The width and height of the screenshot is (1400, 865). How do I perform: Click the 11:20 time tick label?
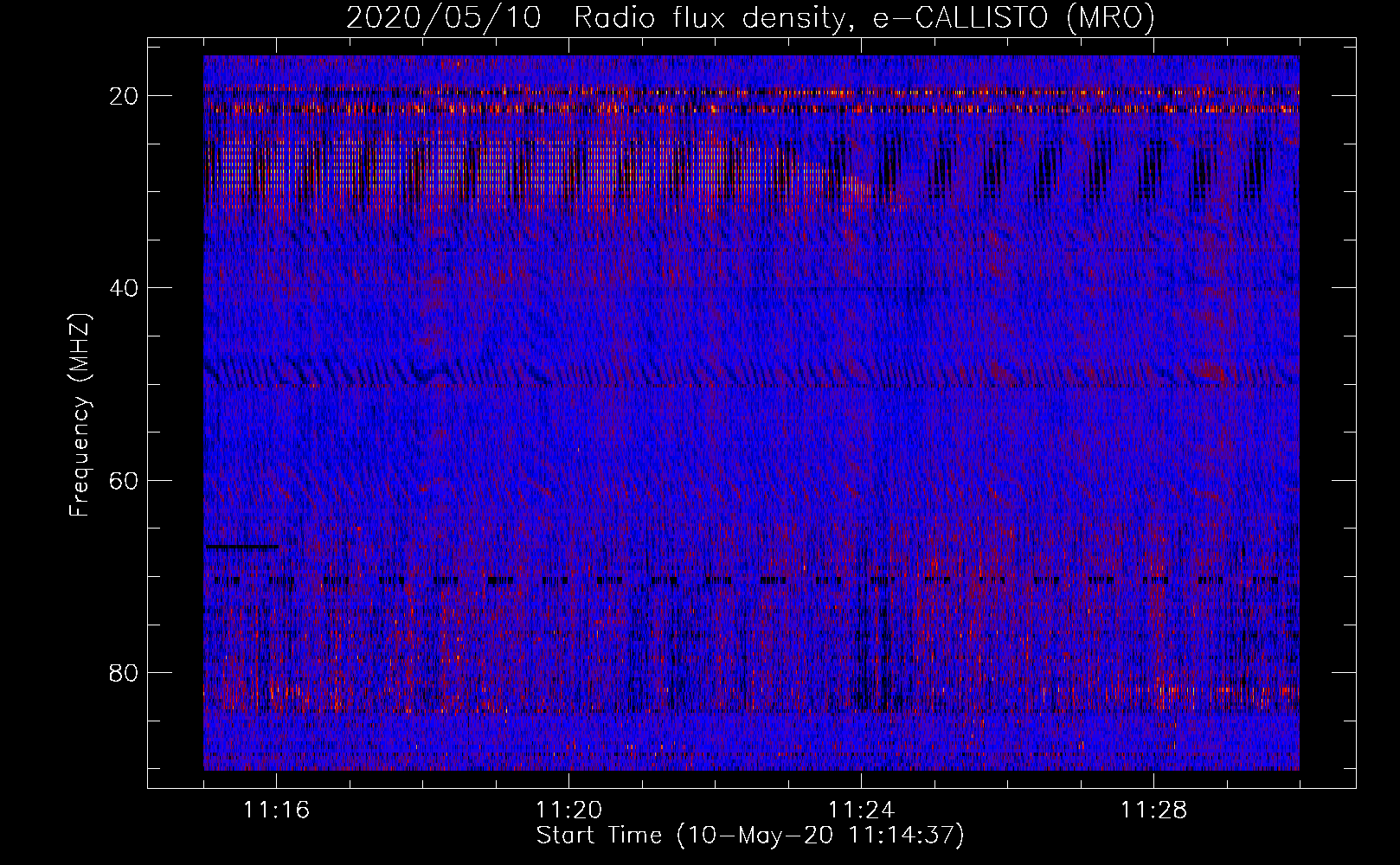click(568, 810)
